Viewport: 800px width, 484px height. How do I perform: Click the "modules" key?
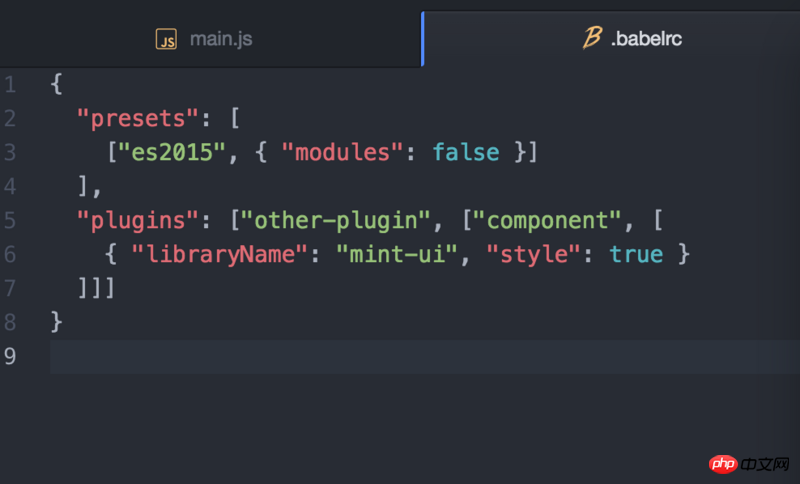click(x=342, y=152)
